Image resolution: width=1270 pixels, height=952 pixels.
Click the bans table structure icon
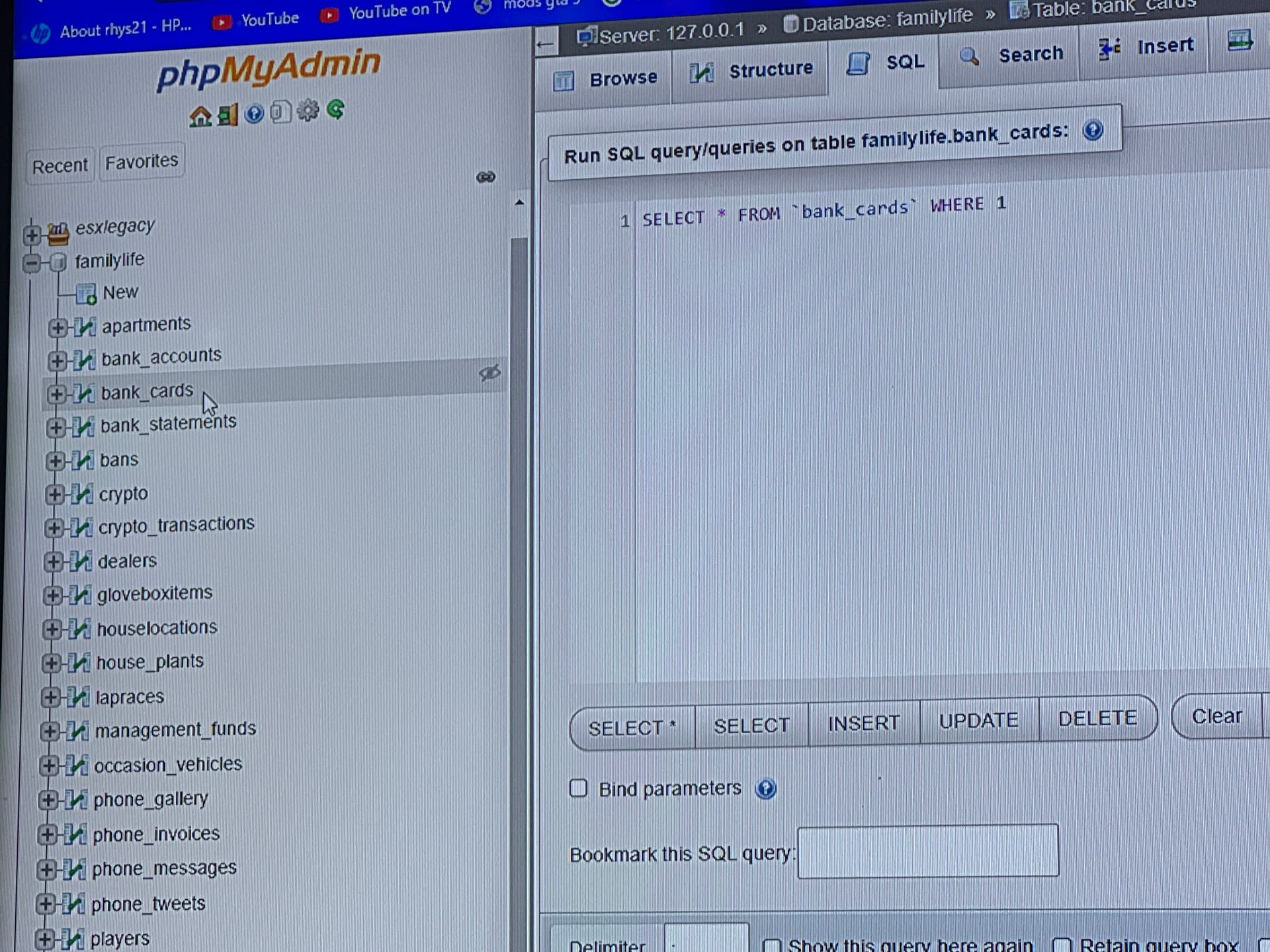coord(82,461)
